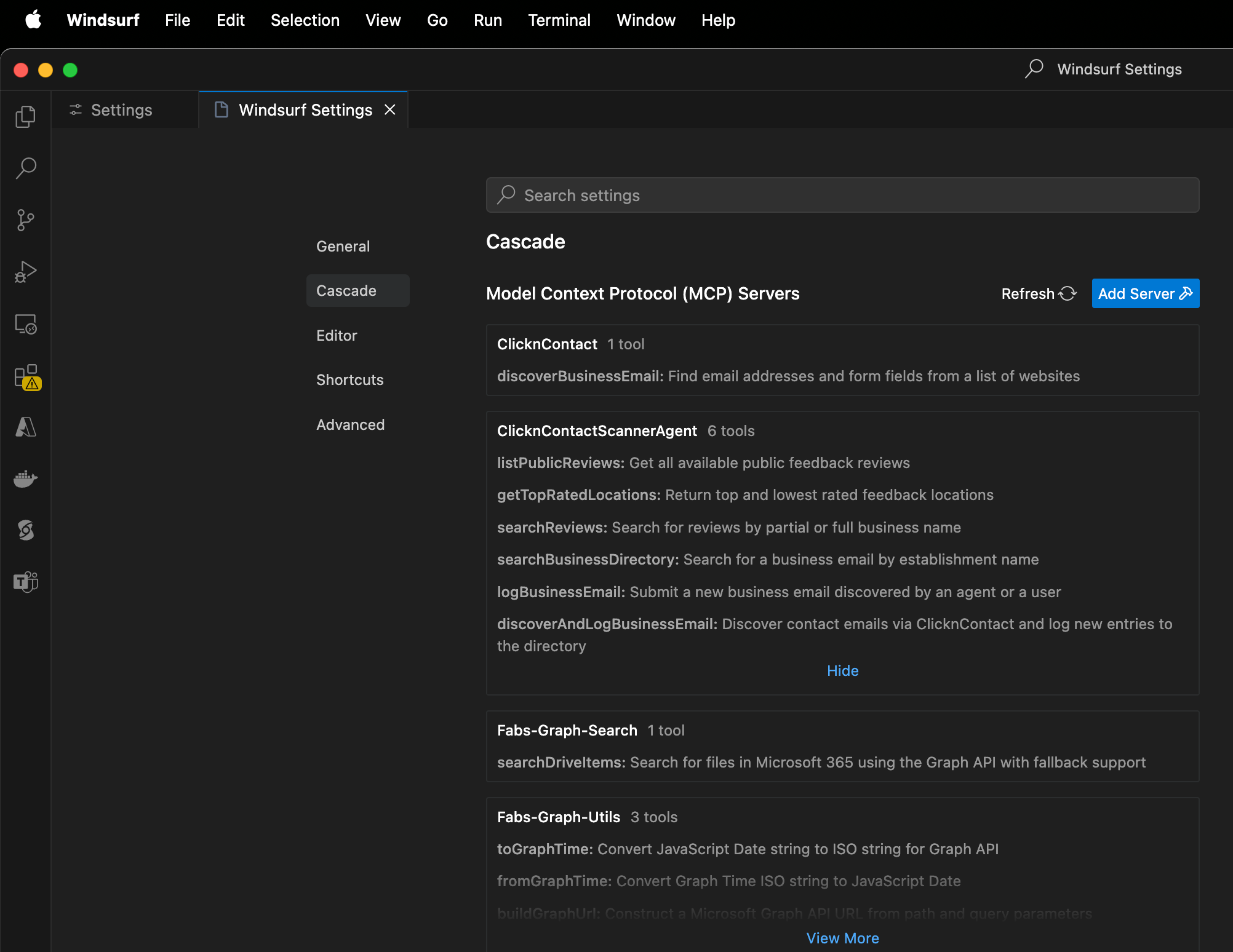This screenshot has height=952, width=1233.
Task: Open the Windsurf application menu
Action: [103, 20]
